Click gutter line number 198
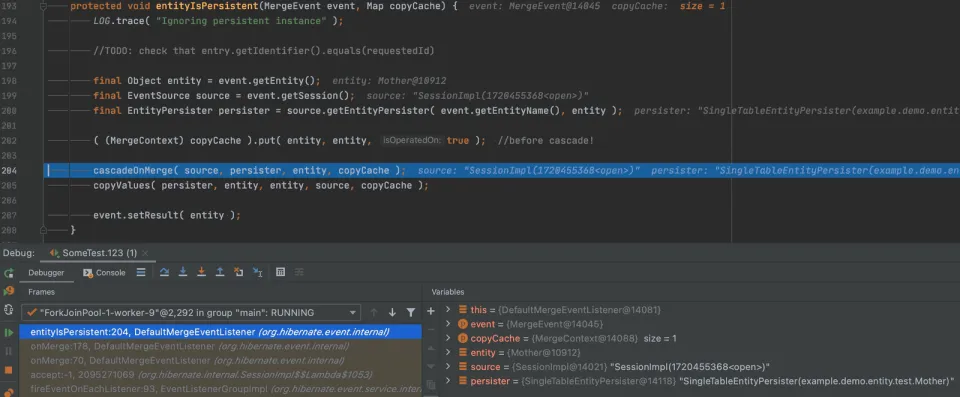This screenshot has height=397, width=960. coord(9,81)
